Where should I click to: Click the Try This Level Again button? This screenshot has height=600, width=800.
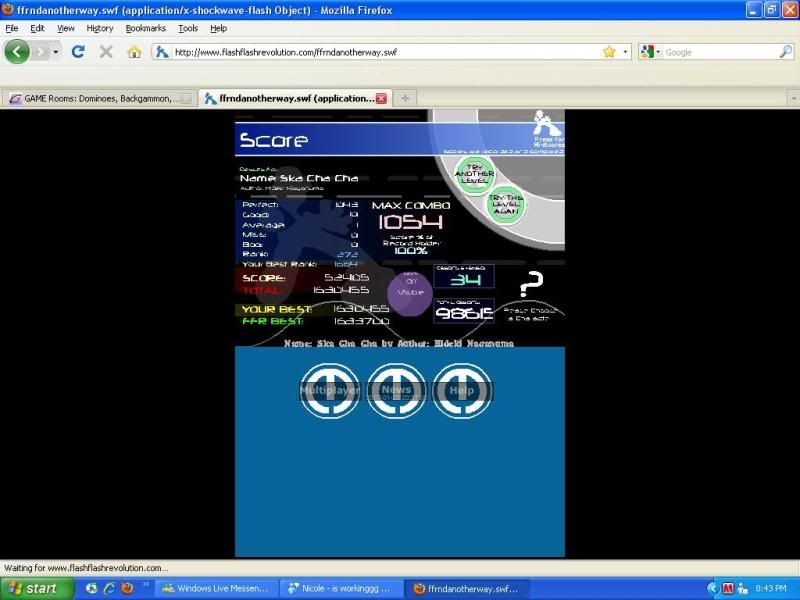pyautogui.click(x=505, y=205)
